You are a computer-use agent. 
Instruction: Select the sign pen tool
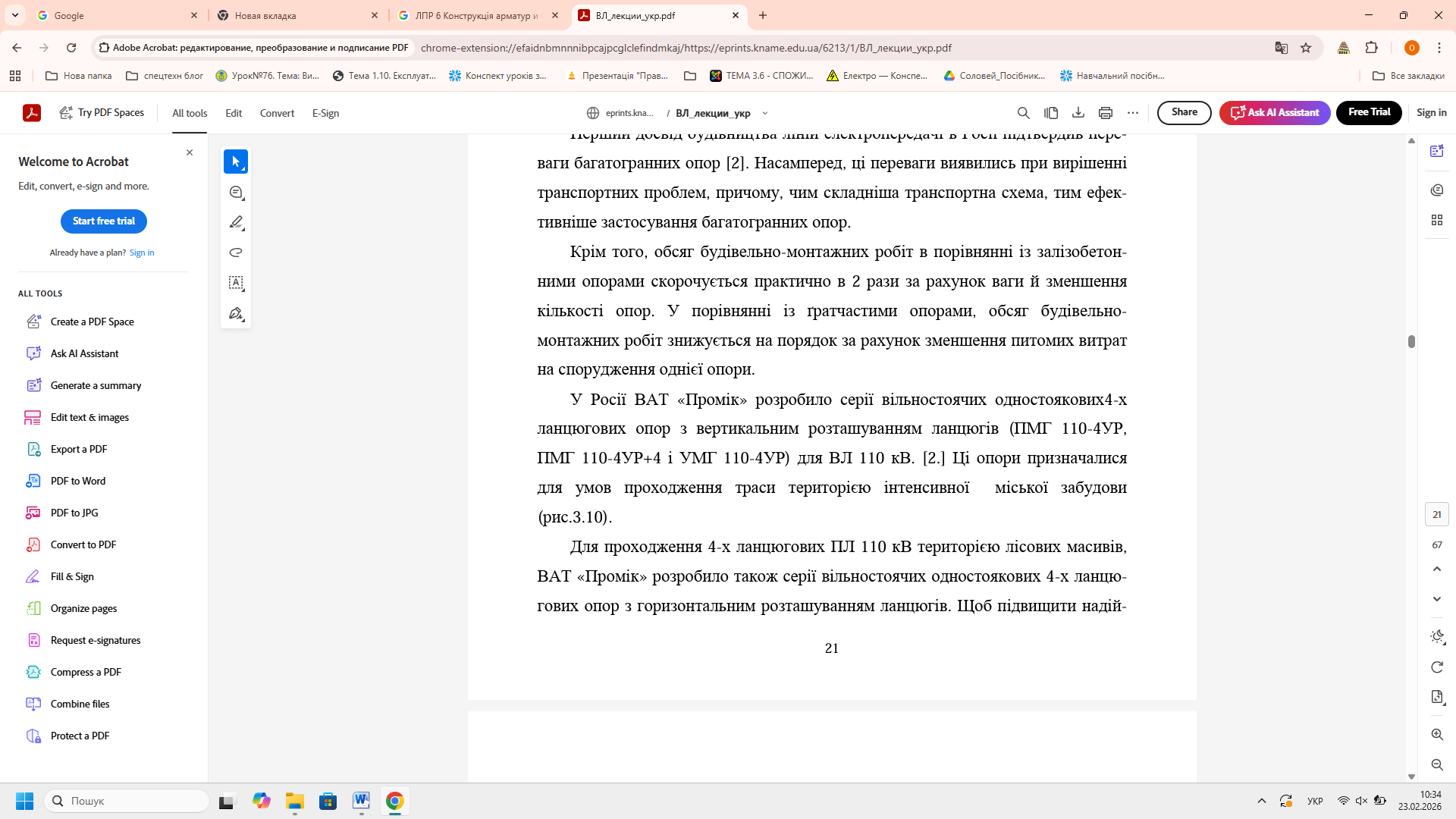click(x=236, y=313)
